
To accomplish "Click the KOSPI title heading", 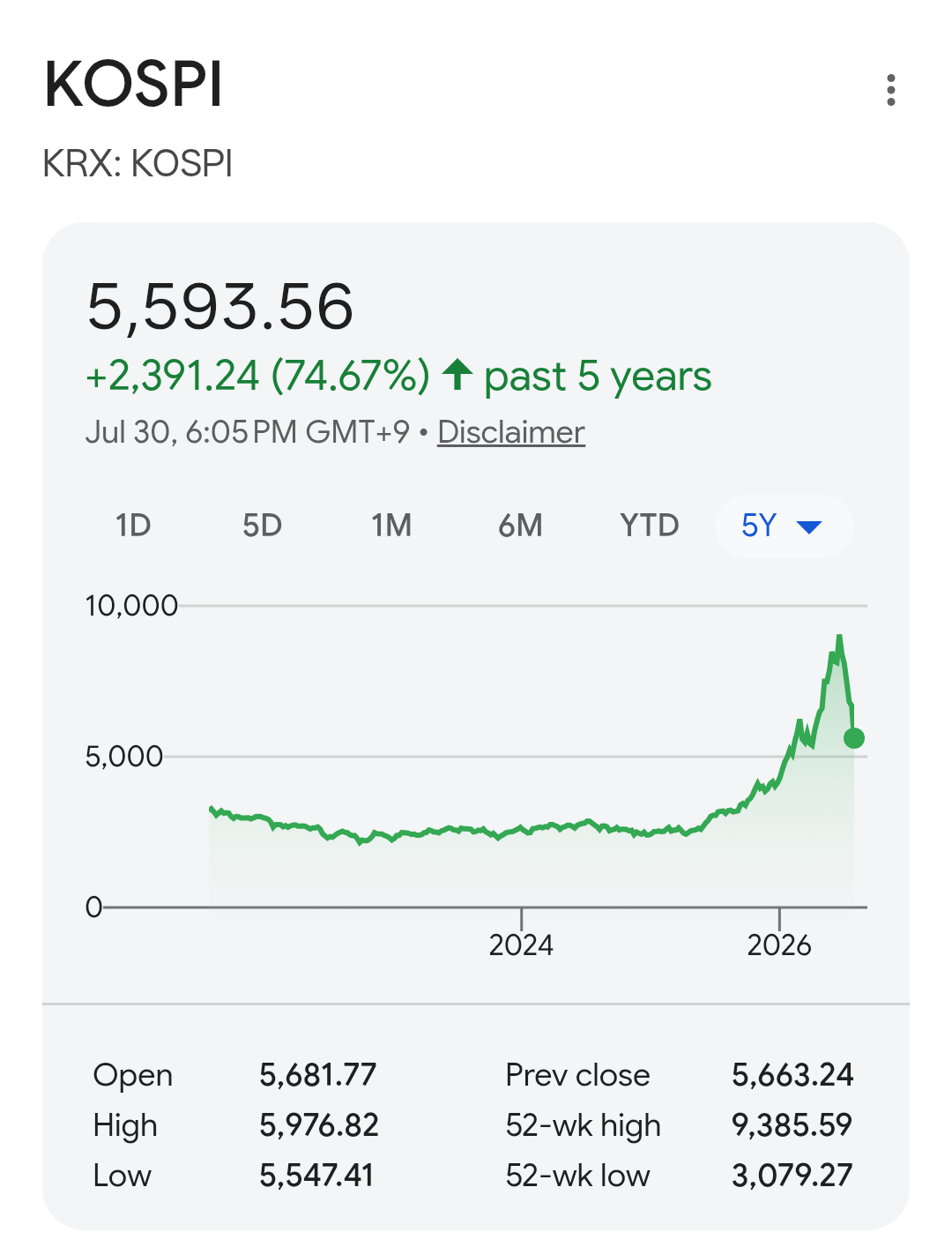I will (x=133, y=85).
